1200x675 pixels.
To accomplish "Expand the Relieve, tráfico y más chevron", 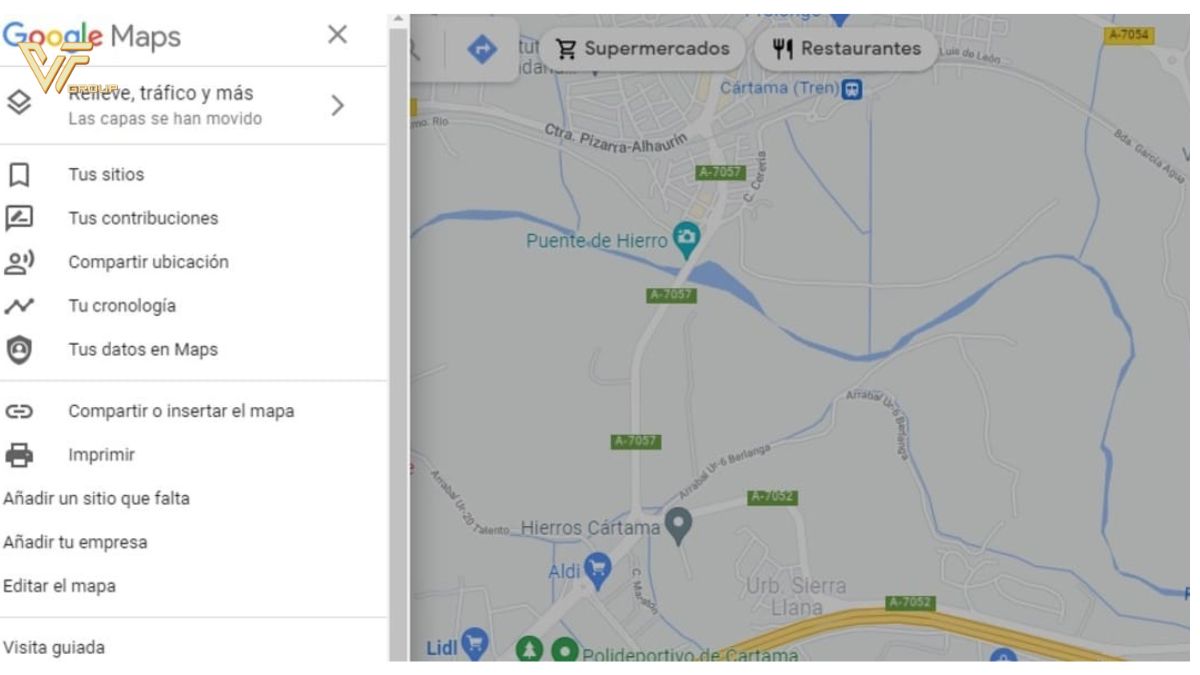I will 337,104.
